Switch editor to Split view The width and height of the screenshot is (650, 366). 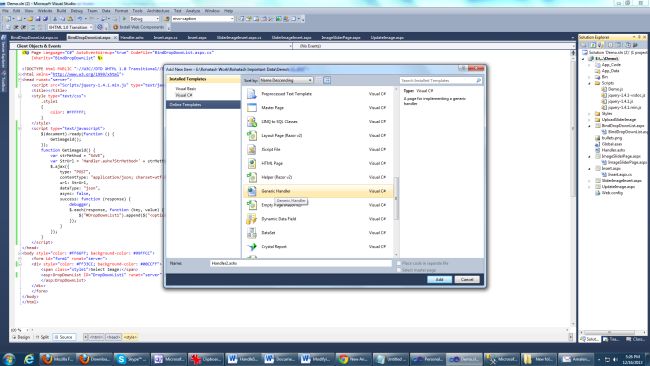pyautogui.click(x=42, y=337)
